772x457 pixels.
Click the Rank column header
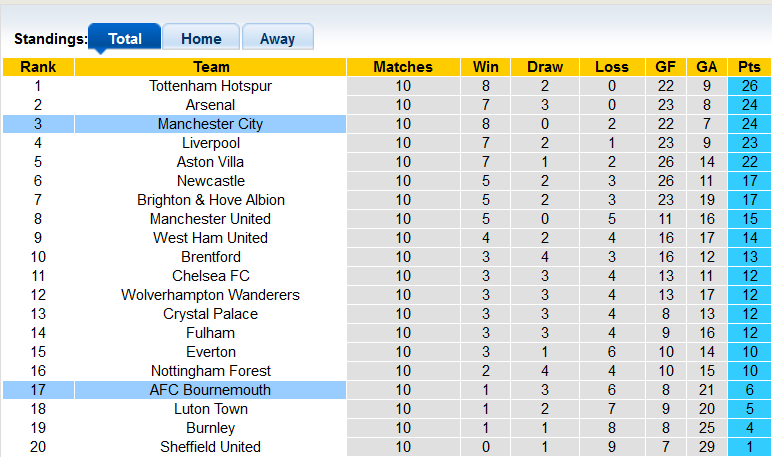(38, 67)
